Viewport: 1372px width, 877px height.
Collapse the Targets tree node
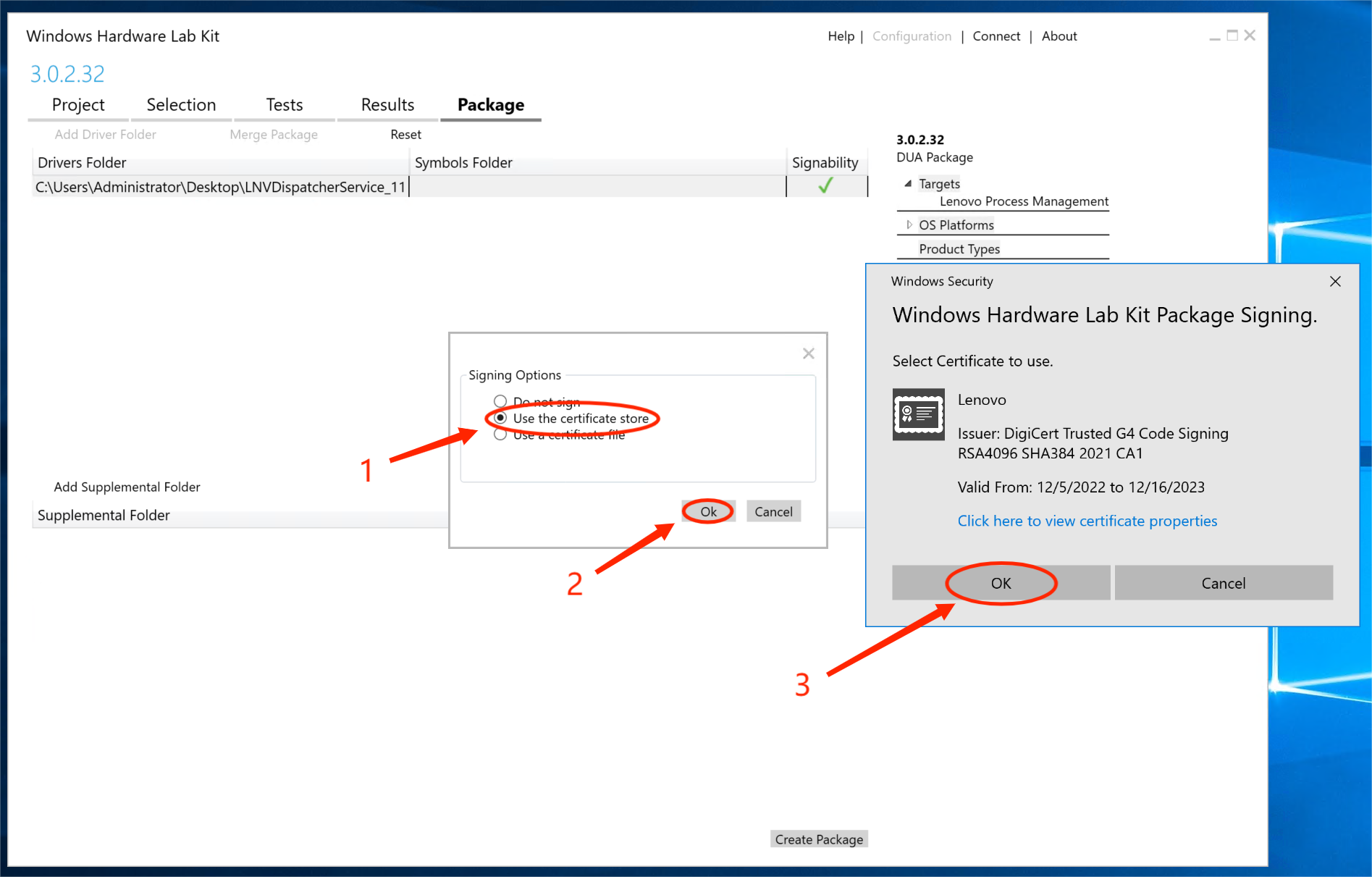click(x=908, y=184)
